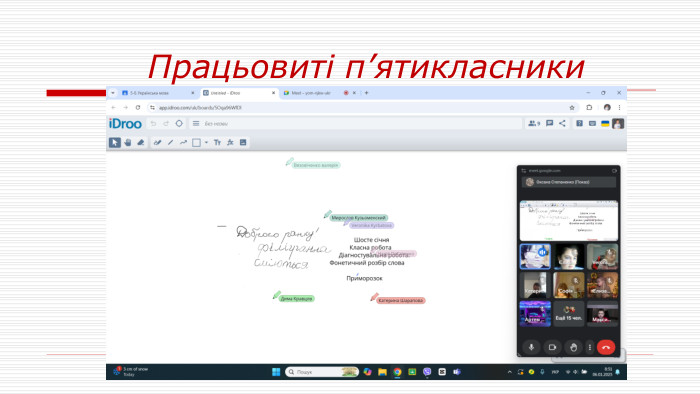
Task: Select the arrow selection tool
Action: tap(115, 142)
